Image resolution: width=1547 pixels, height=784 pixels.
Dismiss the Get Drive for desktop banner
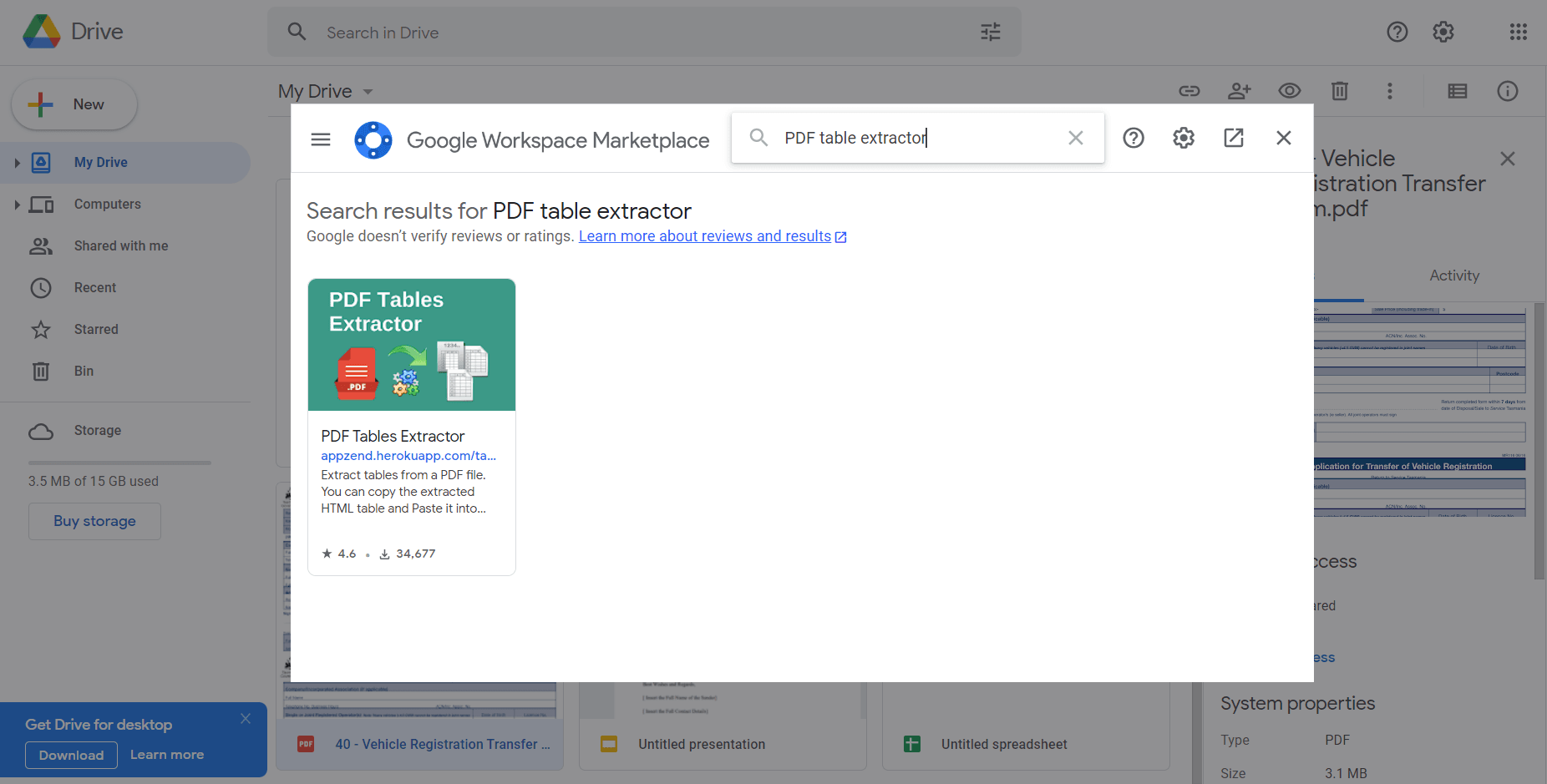[246, 719]
